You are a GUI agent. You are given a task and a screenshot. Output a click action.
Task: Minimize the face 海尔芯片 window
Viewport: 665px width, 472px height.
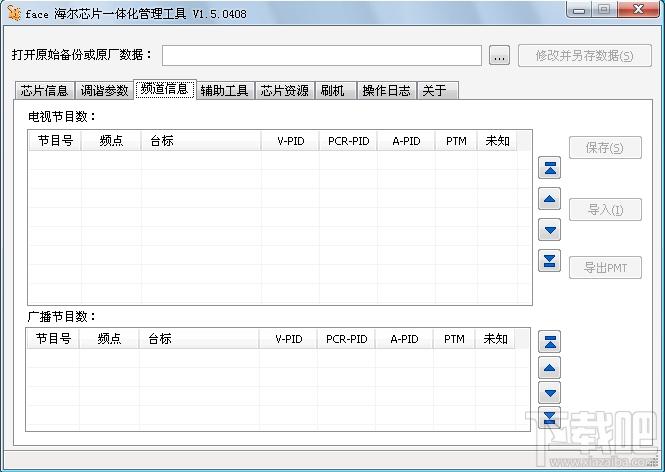click(578, 10)
